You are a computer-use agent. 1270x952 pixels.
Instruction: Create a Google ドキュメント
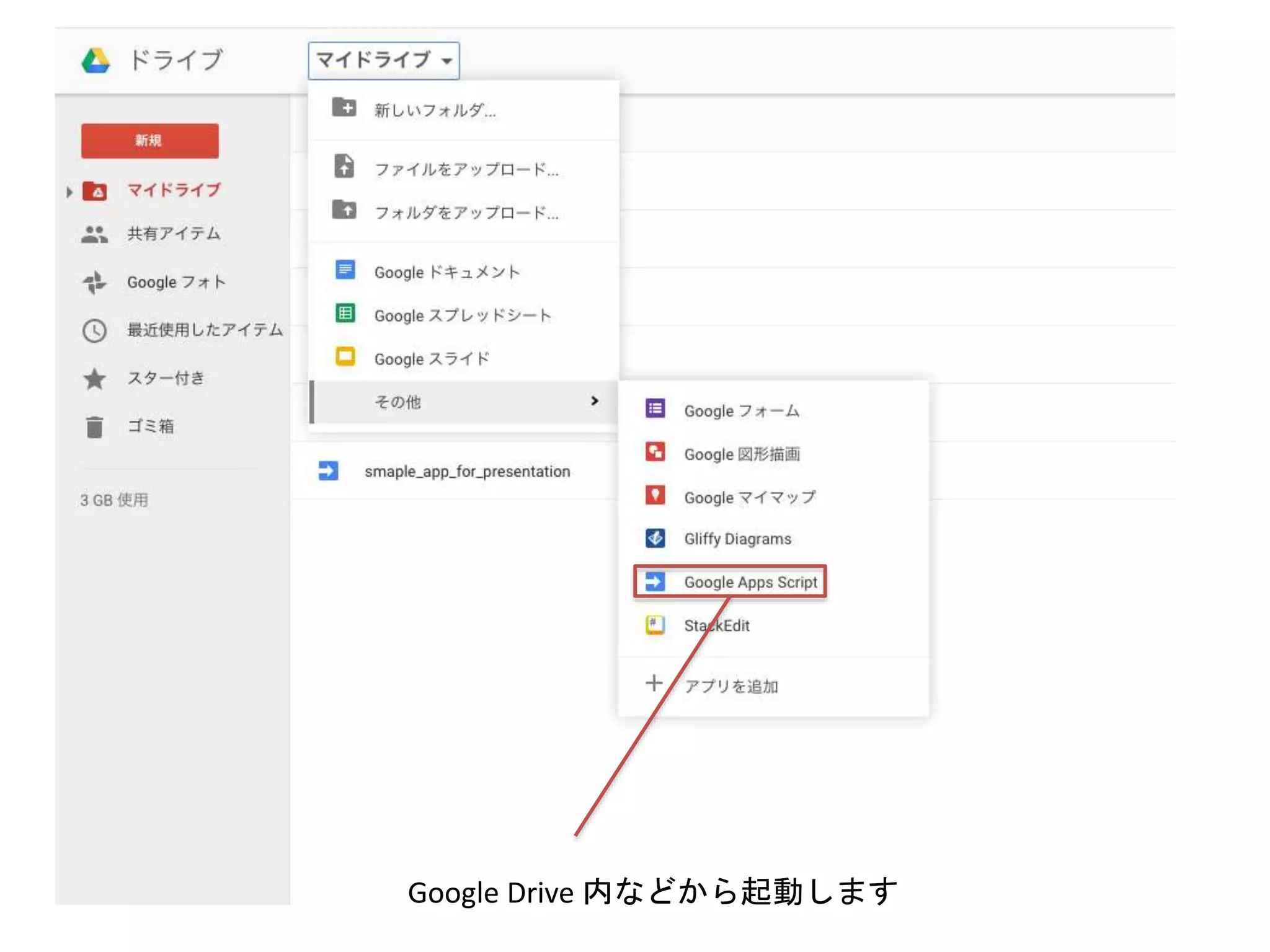click(447, 272)
